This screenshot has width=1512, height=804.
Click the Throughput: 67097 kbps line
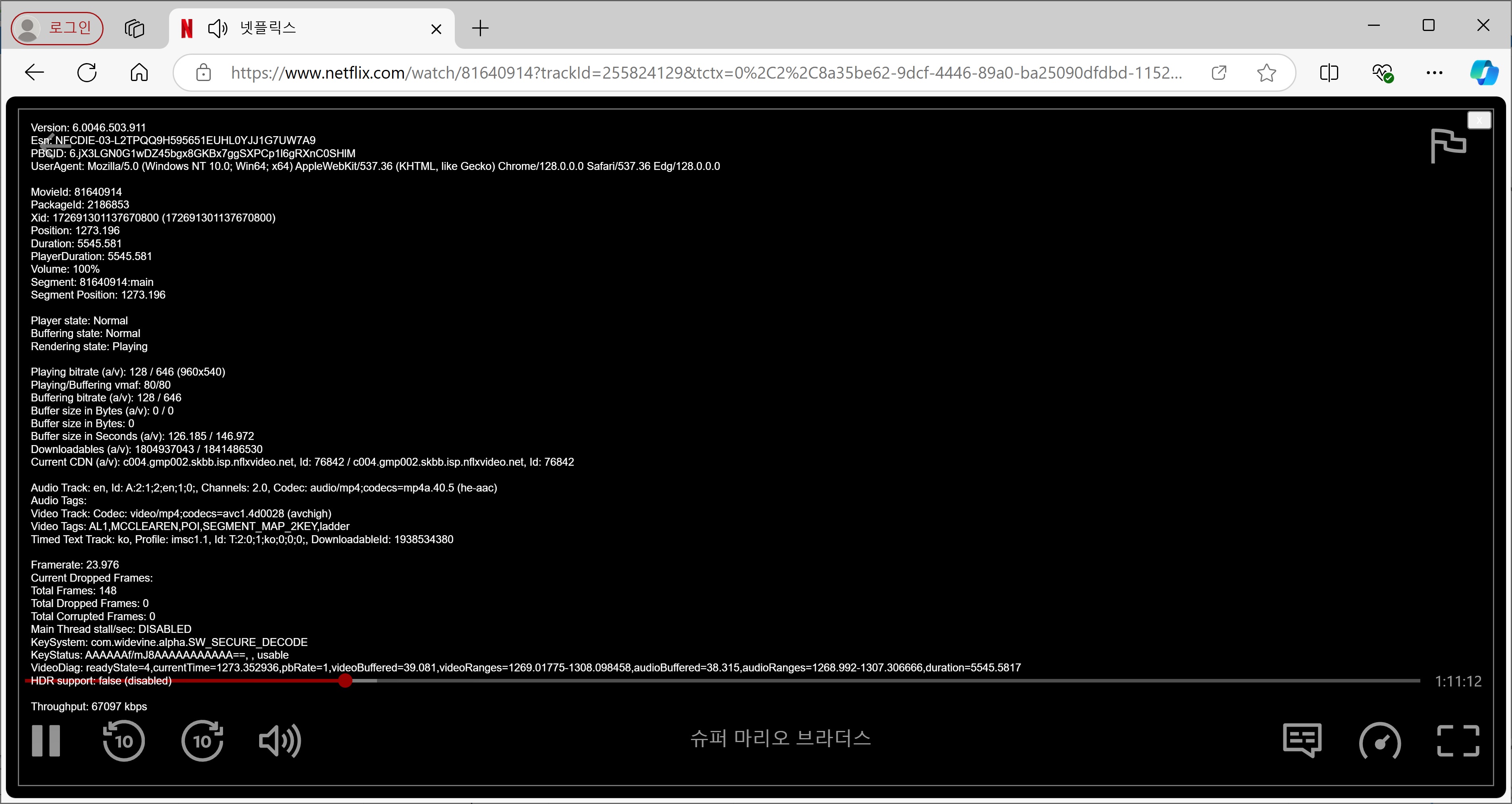[88, 706]
